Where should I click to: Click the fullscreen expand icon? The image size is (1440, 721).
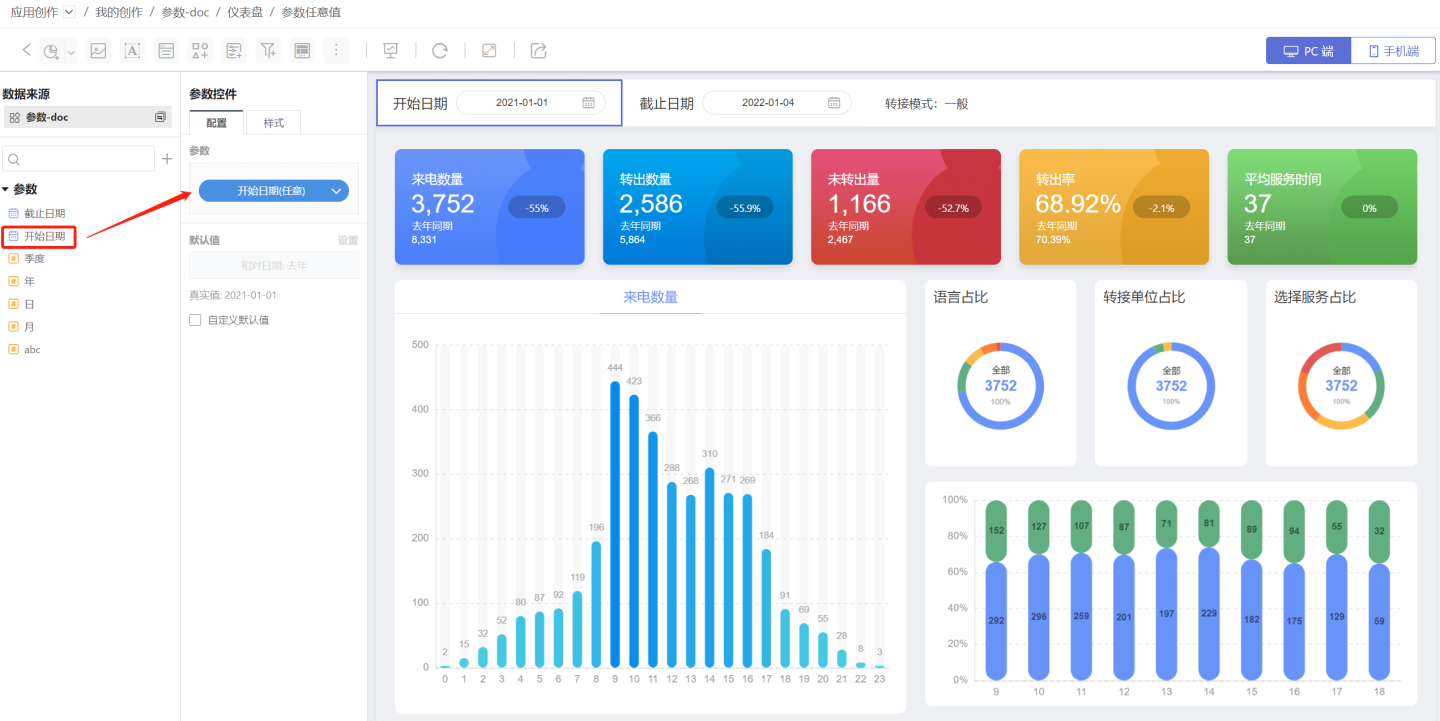point(489,51)
